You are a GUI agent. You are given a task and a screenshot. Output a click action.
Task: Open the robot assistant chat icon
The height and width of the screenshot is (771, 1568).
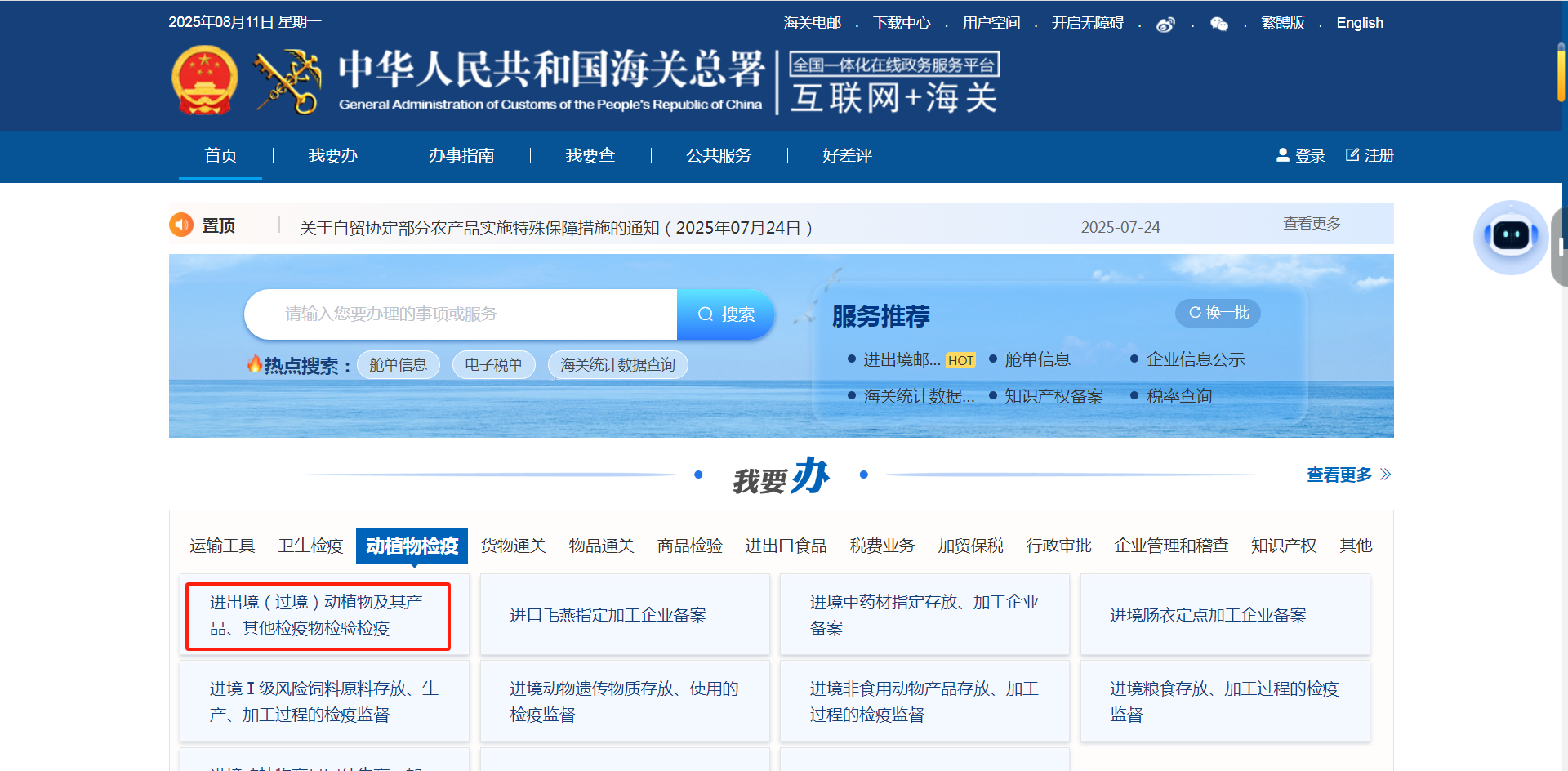[1510, 237]
